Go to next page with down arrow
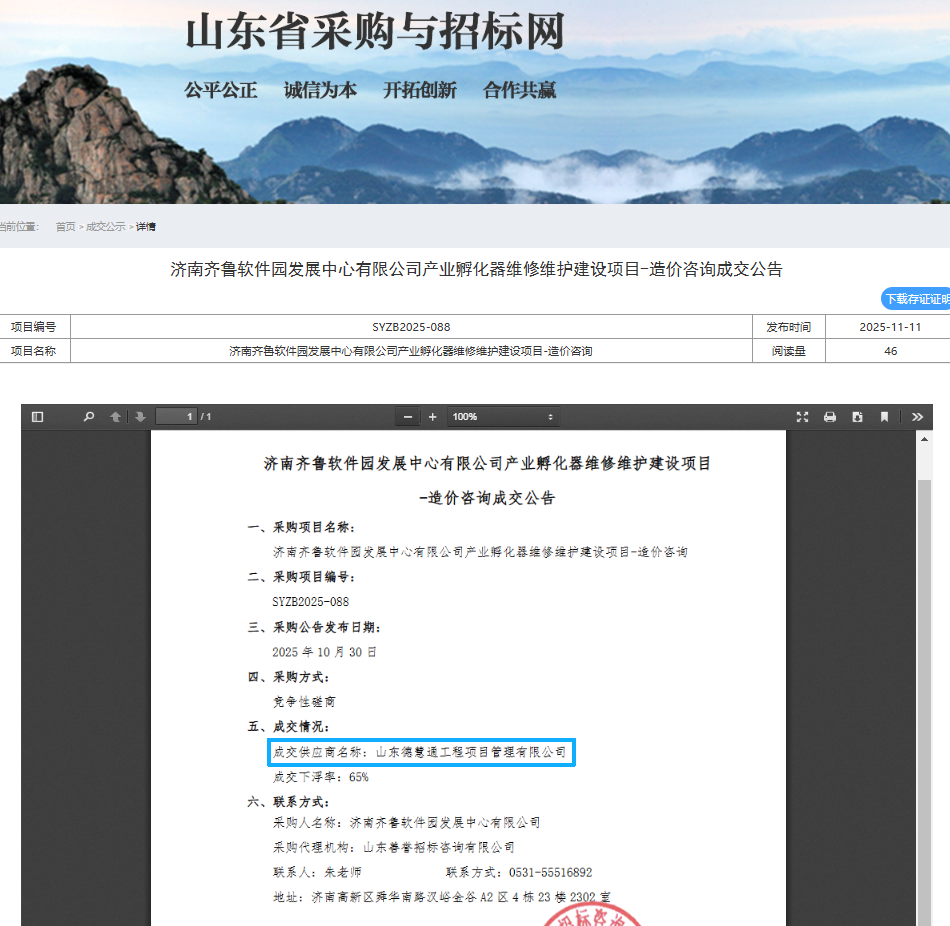The height and width of the screenshot is (926, 950). pos(142,416)
